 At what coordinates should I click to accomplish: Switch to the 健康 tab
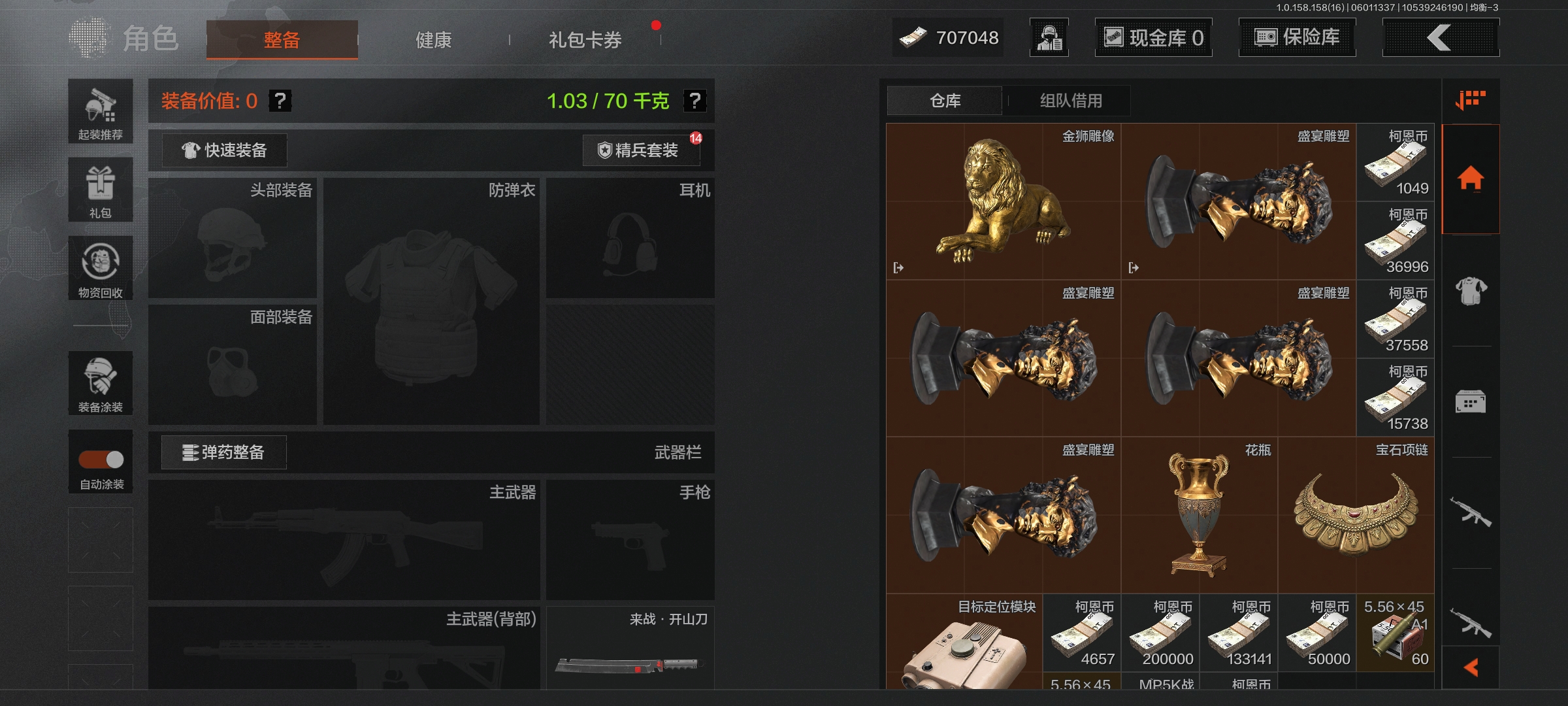tap(434, 40)
